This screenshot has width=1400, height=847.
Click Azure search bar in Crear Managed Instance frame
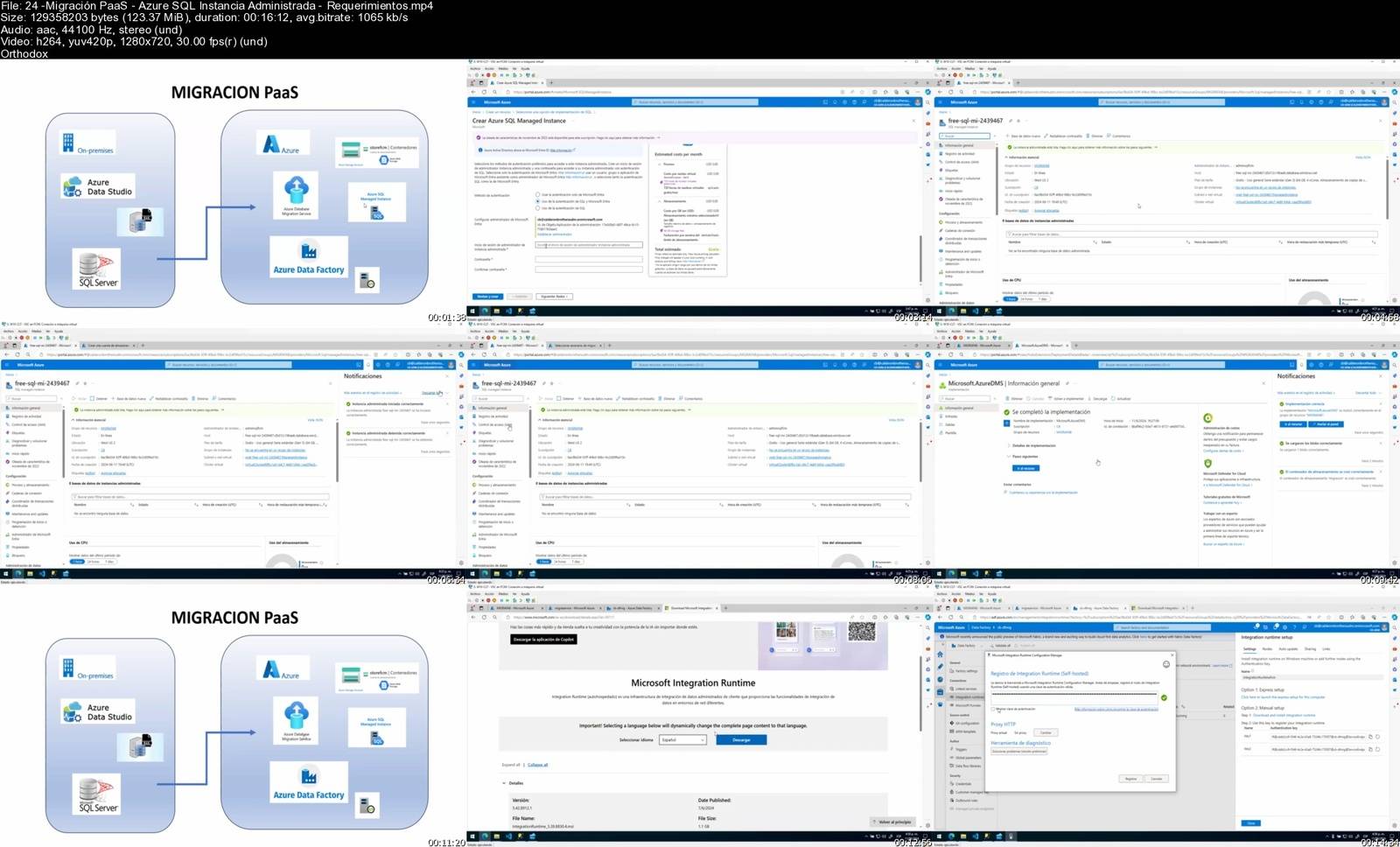click(695, 102)
